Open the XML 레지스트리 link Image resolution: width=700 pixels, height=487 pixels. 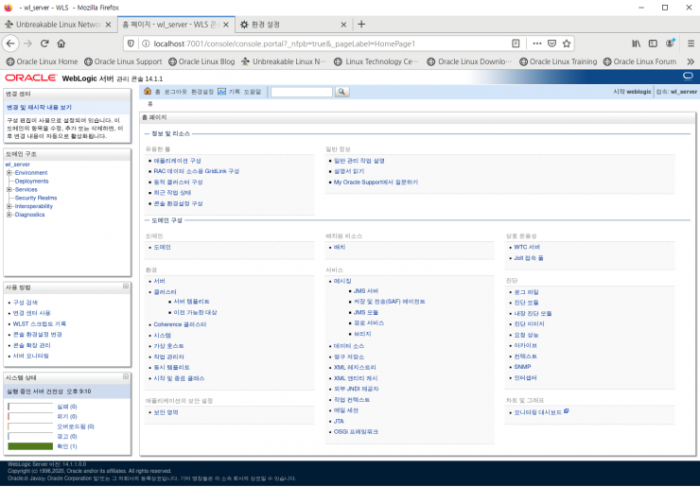click(x=355, y=367)
